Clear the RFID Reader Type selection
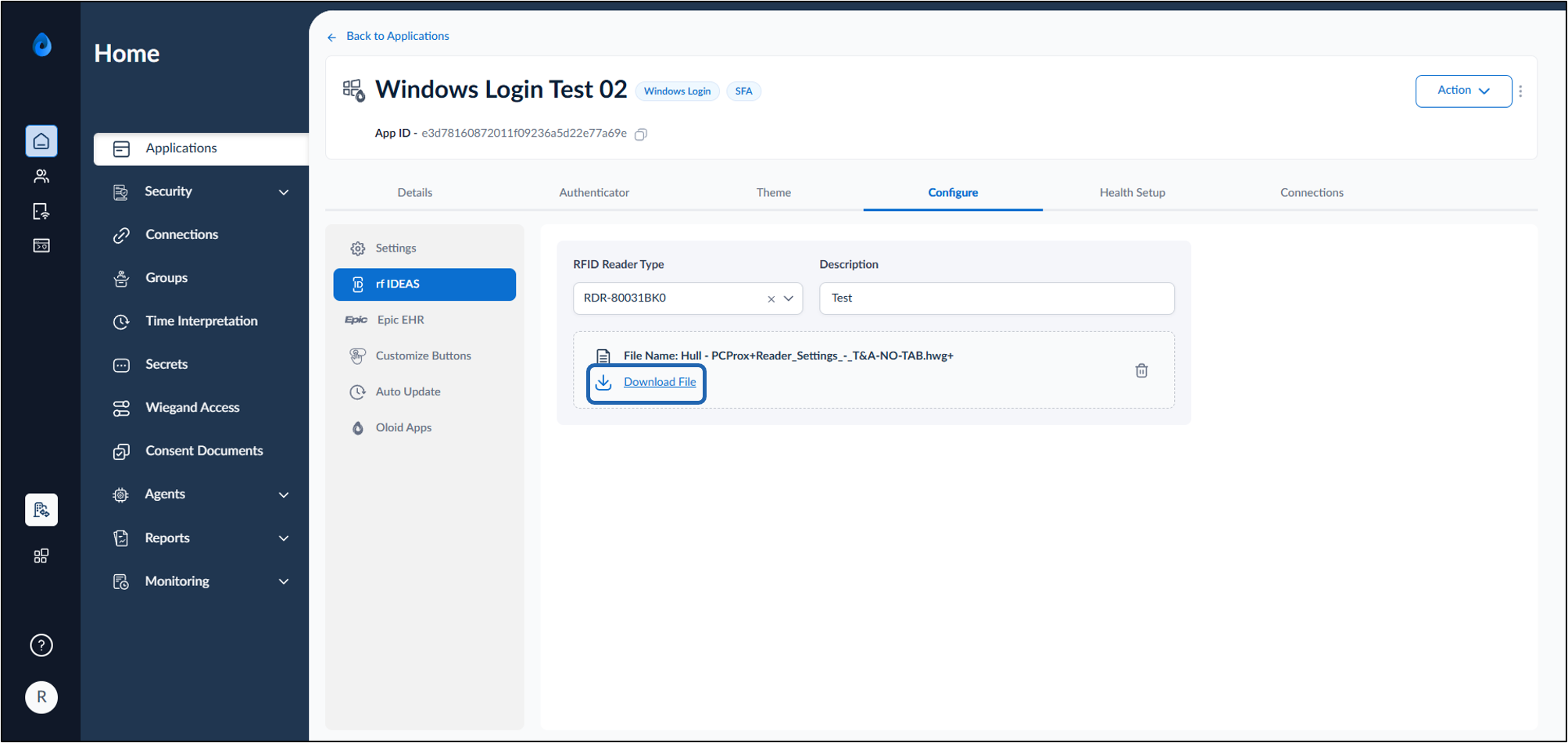 (x=771, y=298)
